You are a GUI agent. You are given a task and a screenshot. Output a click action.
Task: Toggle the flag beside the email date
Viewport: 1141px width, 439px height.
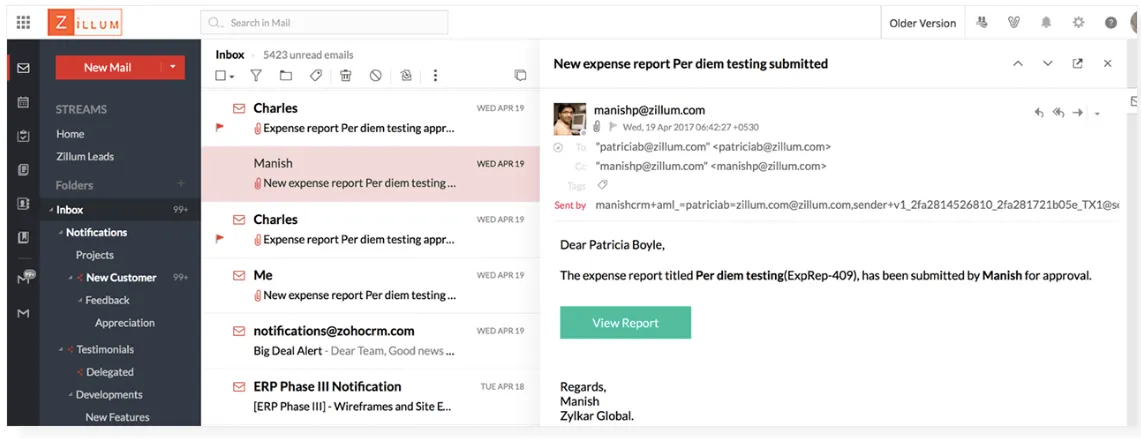(611, 127)
